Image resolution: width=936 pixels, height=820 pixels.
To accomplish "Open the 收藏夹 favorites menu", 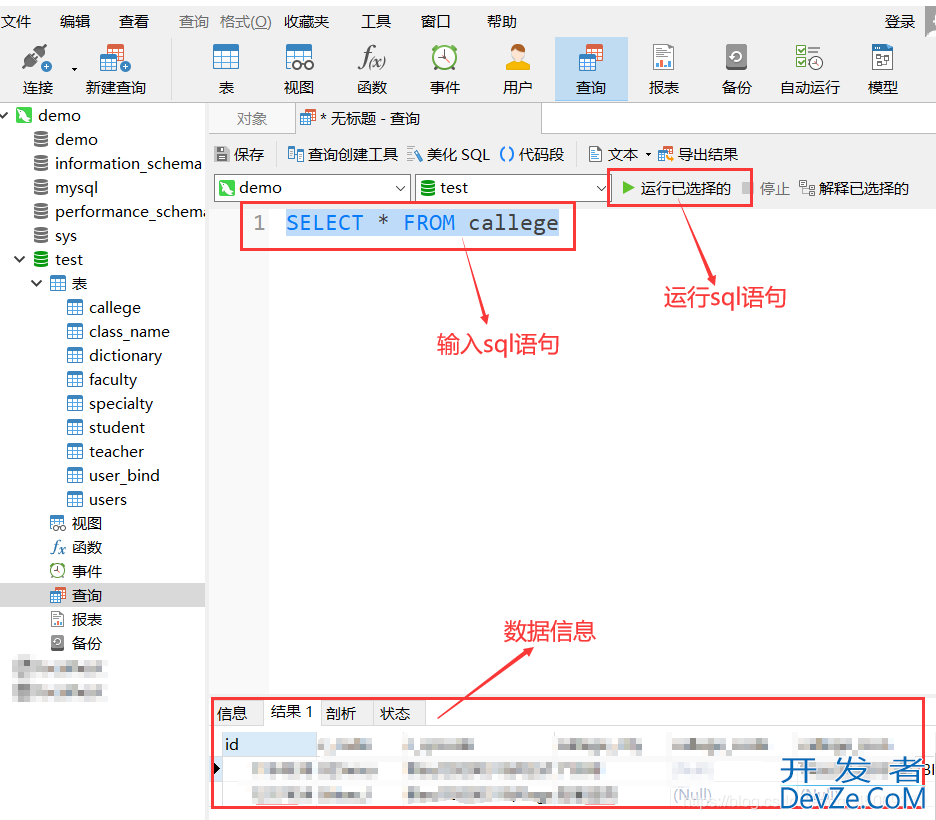I will pyautogui.click(x=306, y=22).
